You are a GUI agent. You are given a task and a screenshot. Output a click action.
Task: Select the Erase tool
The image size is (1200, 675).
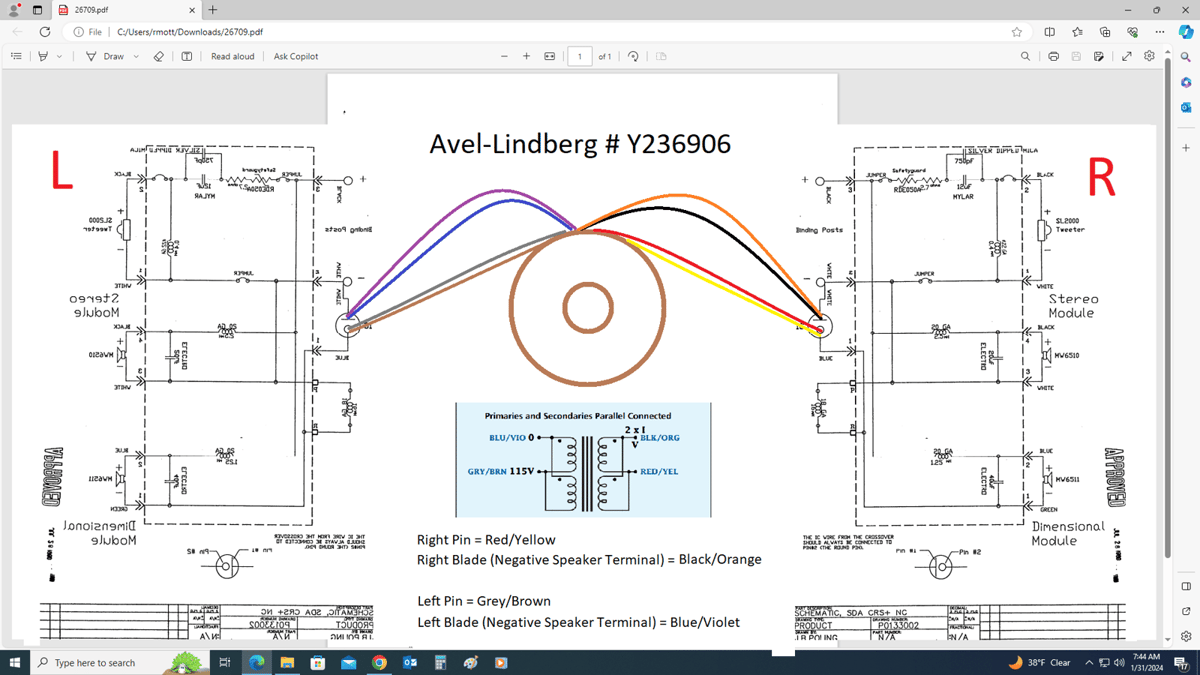pyautogui.click(x=159, y=57)
